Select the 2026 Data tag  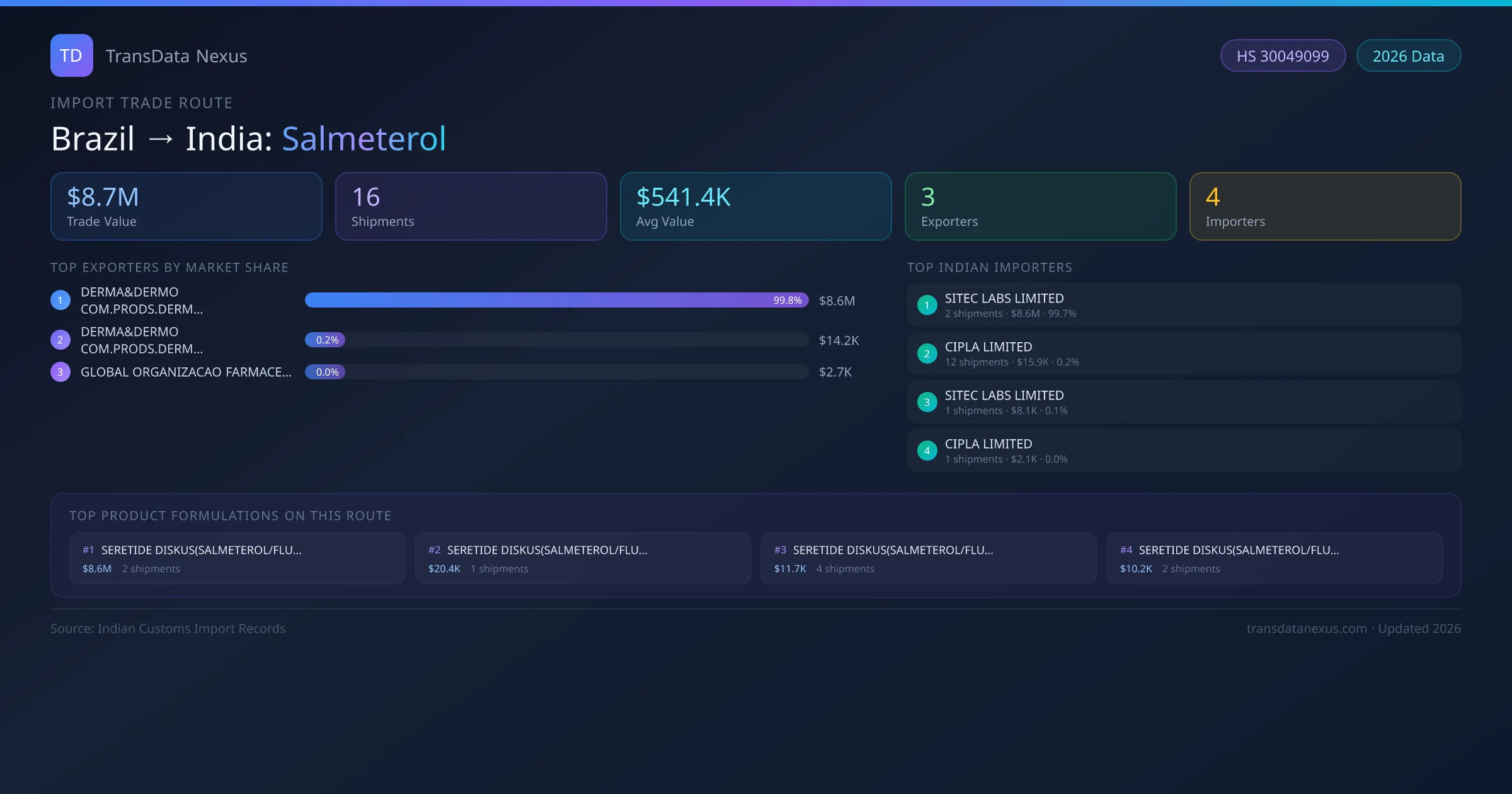coord(1408,56)
